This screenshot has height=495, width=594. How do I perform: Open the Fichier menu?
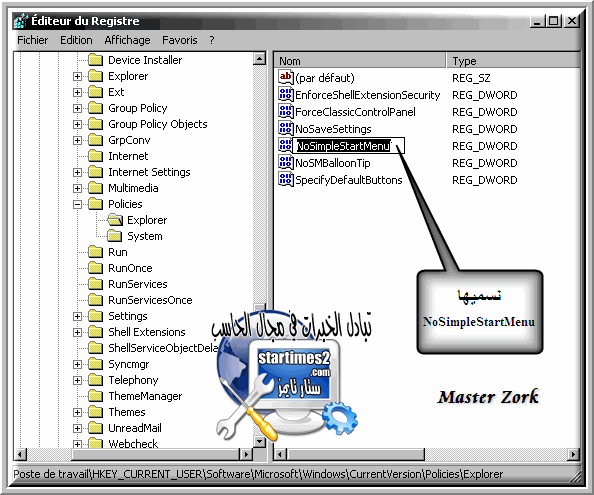coord(33,40)
